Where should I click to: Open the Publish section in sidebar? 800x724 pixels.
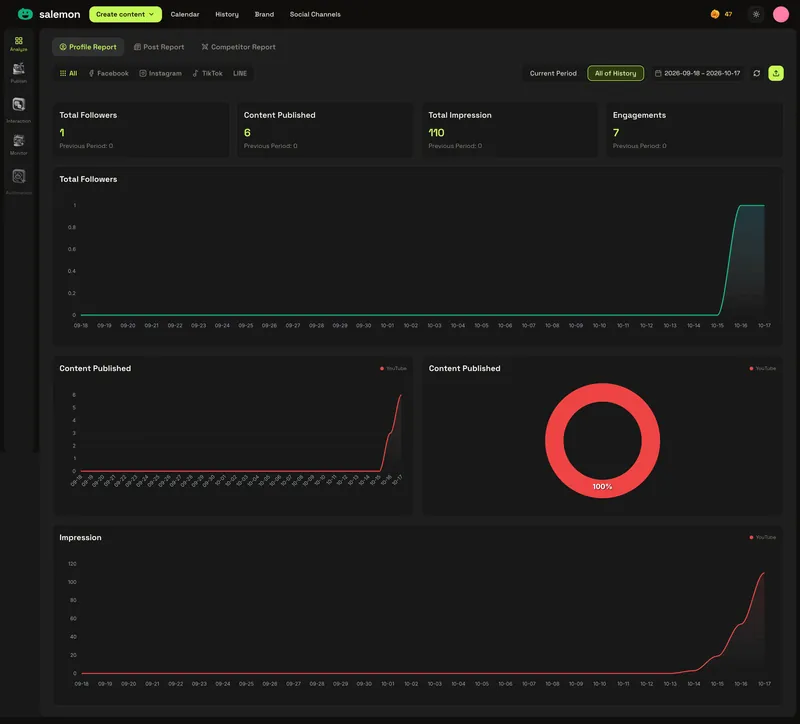point(19,73)
